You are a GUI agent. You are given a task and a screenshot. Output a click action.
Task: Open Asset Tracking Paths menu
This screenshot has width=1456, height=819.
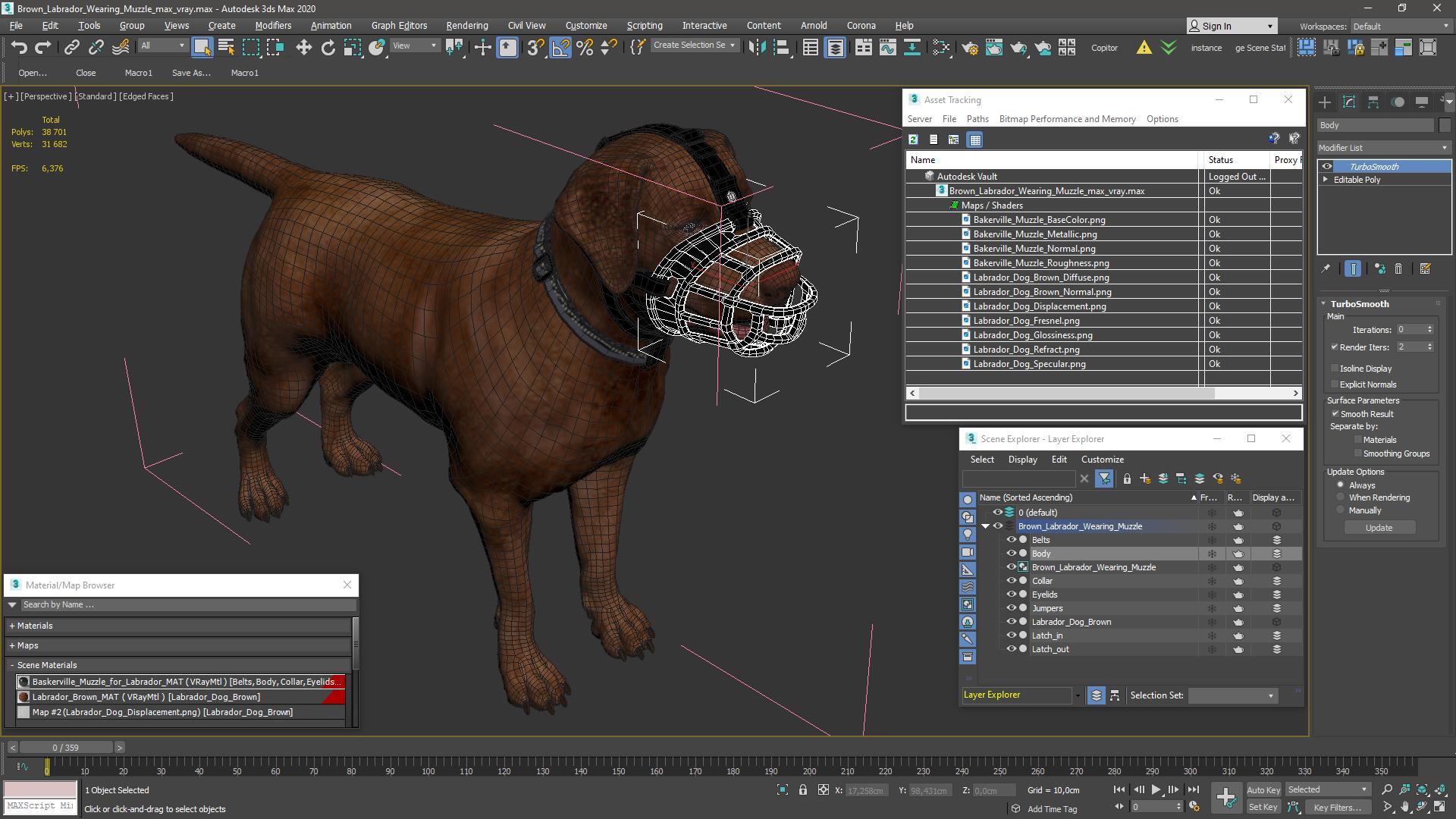977,119
